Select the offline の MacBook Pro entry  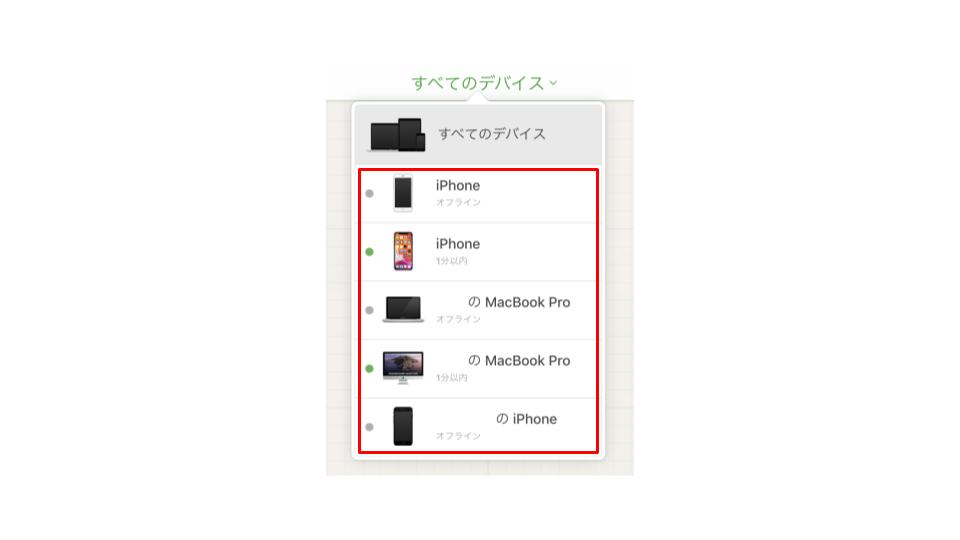[478, 310]
